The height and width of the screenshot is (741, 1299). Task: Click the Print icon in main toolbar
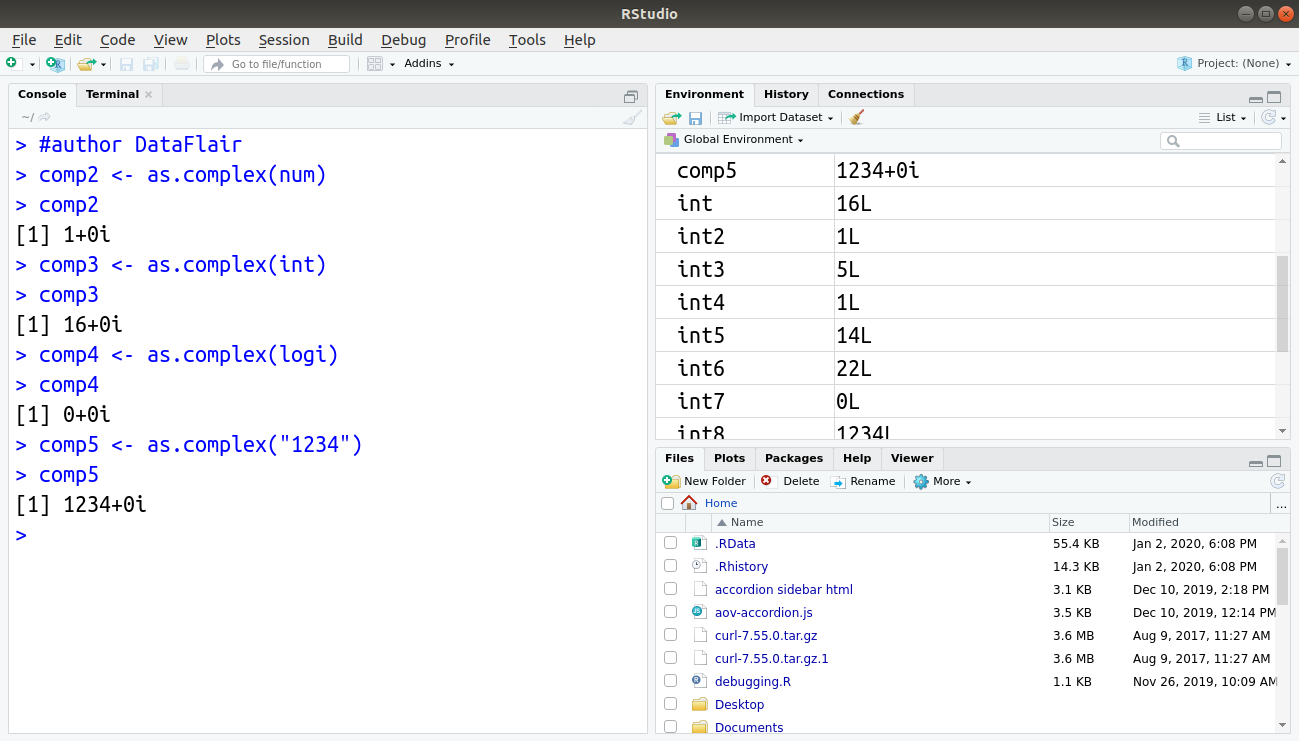pos(181,63)
